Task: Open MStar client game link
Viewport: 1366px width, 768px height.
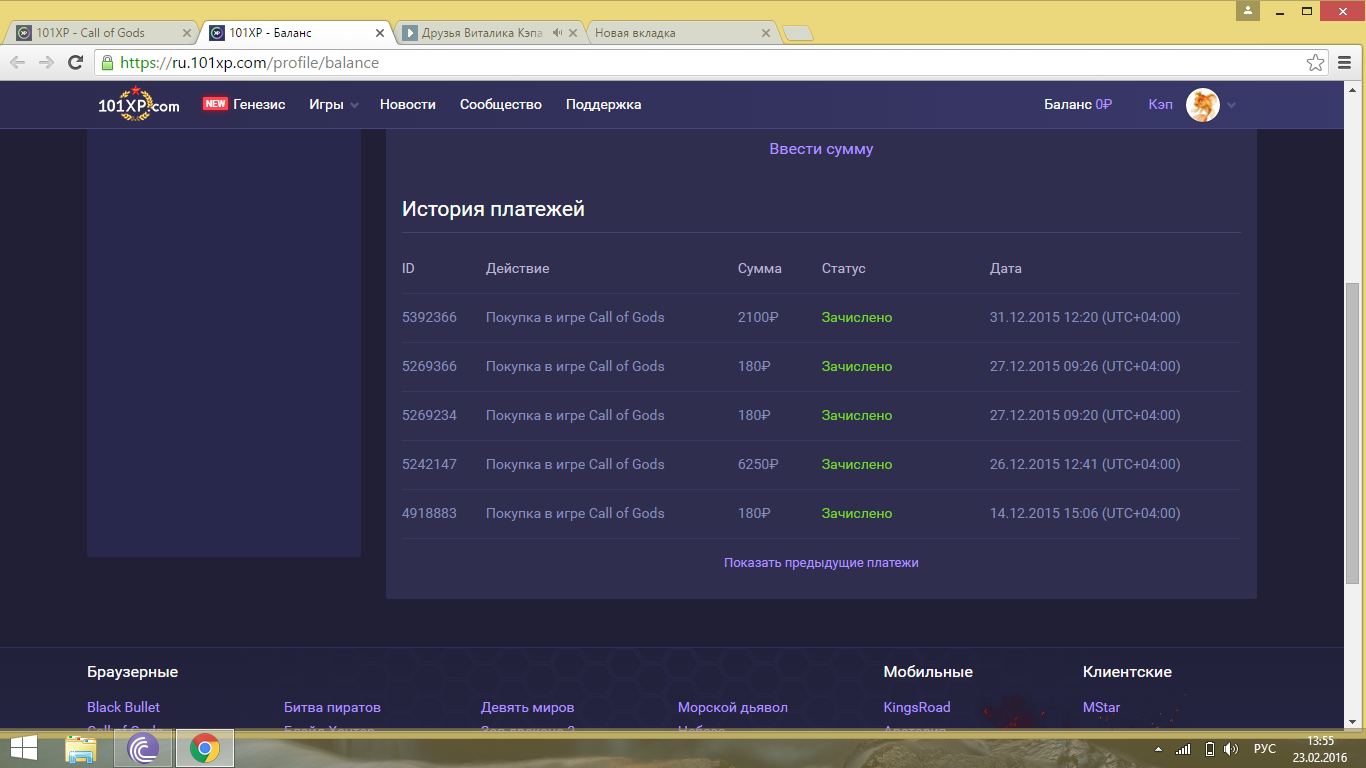Action: [x=1101, y=707]
